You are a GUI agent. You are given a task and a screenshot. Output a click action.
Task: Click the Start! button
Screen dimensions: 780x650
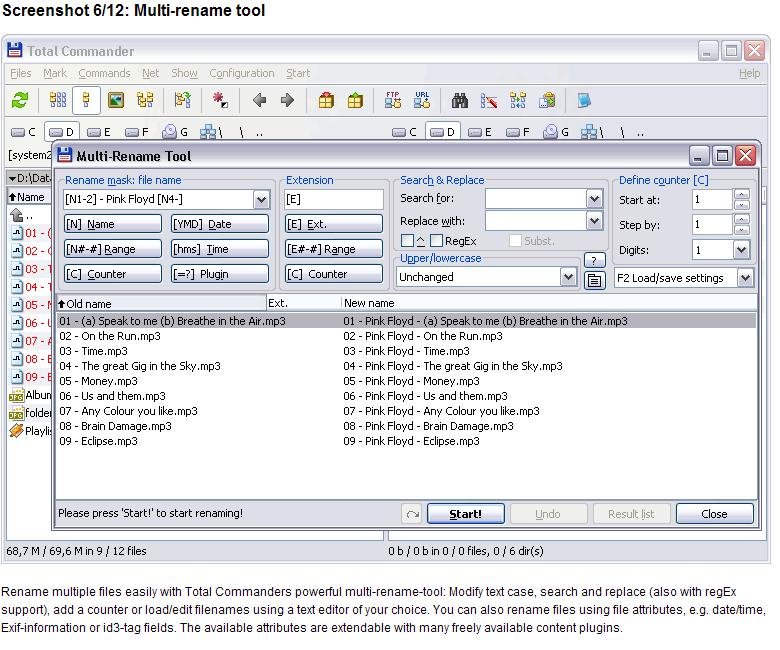coord(466,514)
